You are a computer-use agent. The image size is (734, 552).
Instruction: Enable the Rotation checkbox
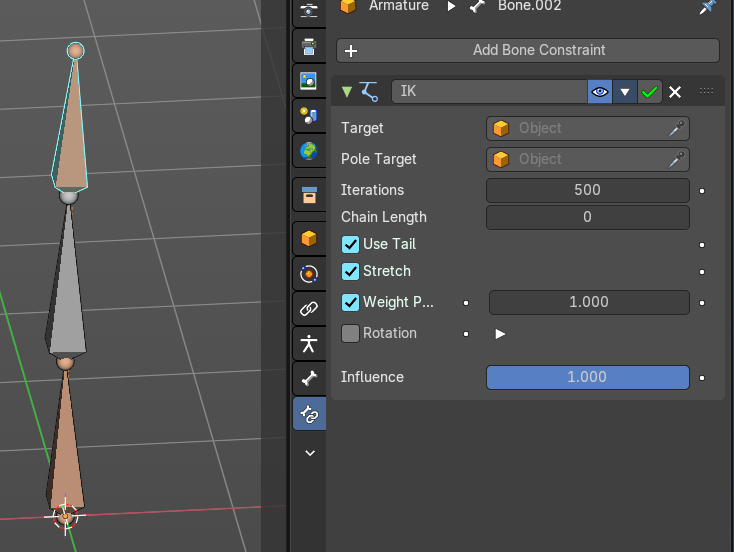click(x=350, y=333)
